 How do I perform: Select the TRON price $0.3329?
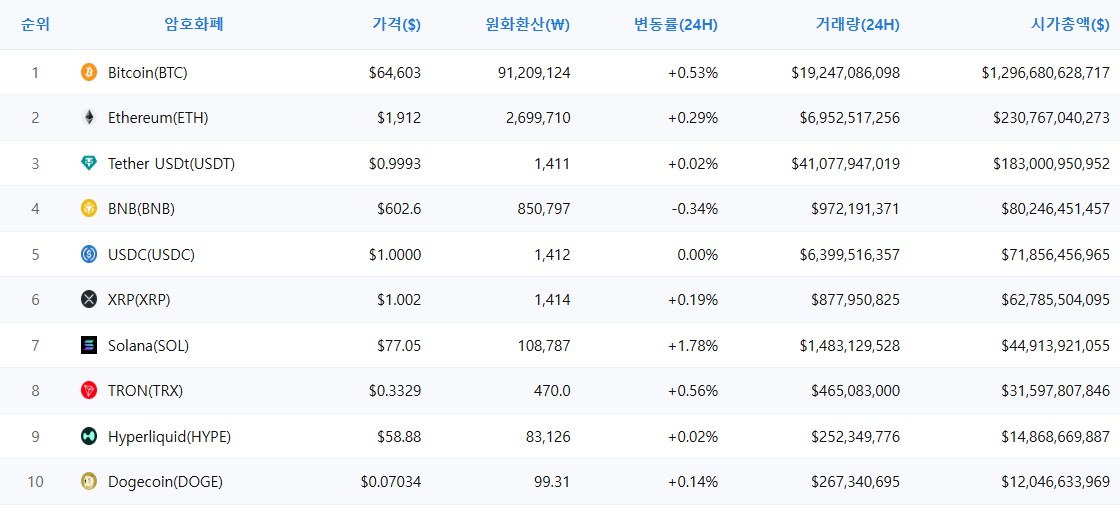pyautogui.click(x=395, y=391)
